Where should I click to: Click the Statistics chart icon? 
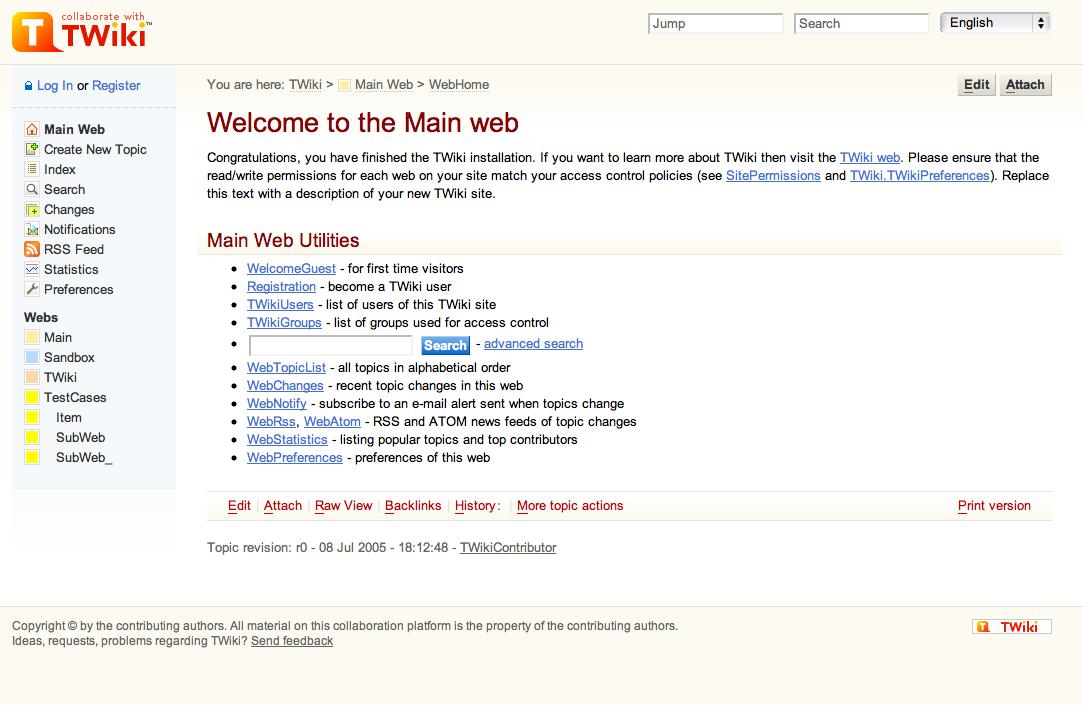coord(32,269)
